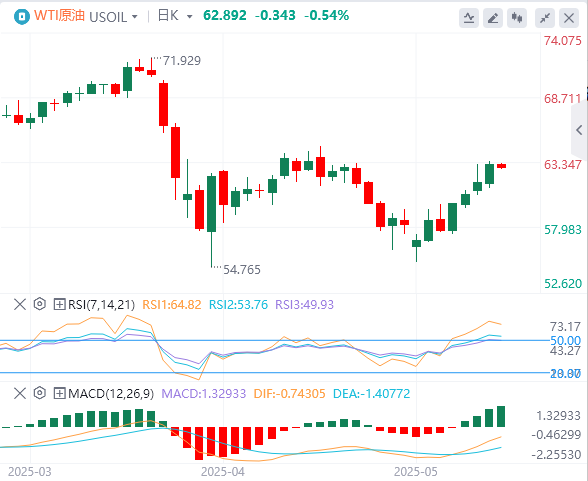Click the WTI crude oil logo icon
Screen dimensions: 588x481
click(22, 16)
